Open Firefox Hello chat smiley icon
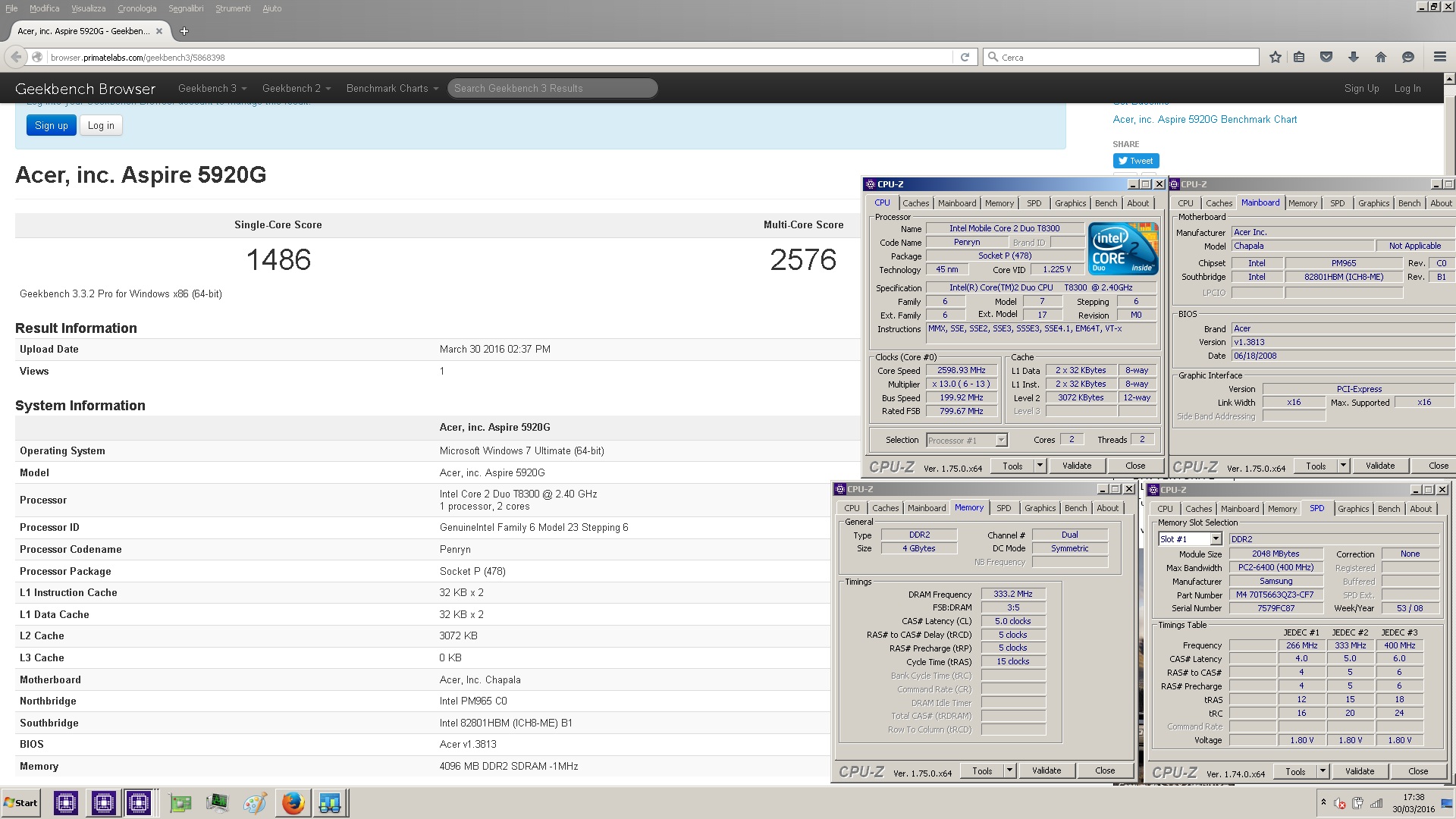The image size is (1456, 819). coord(1408,57)
